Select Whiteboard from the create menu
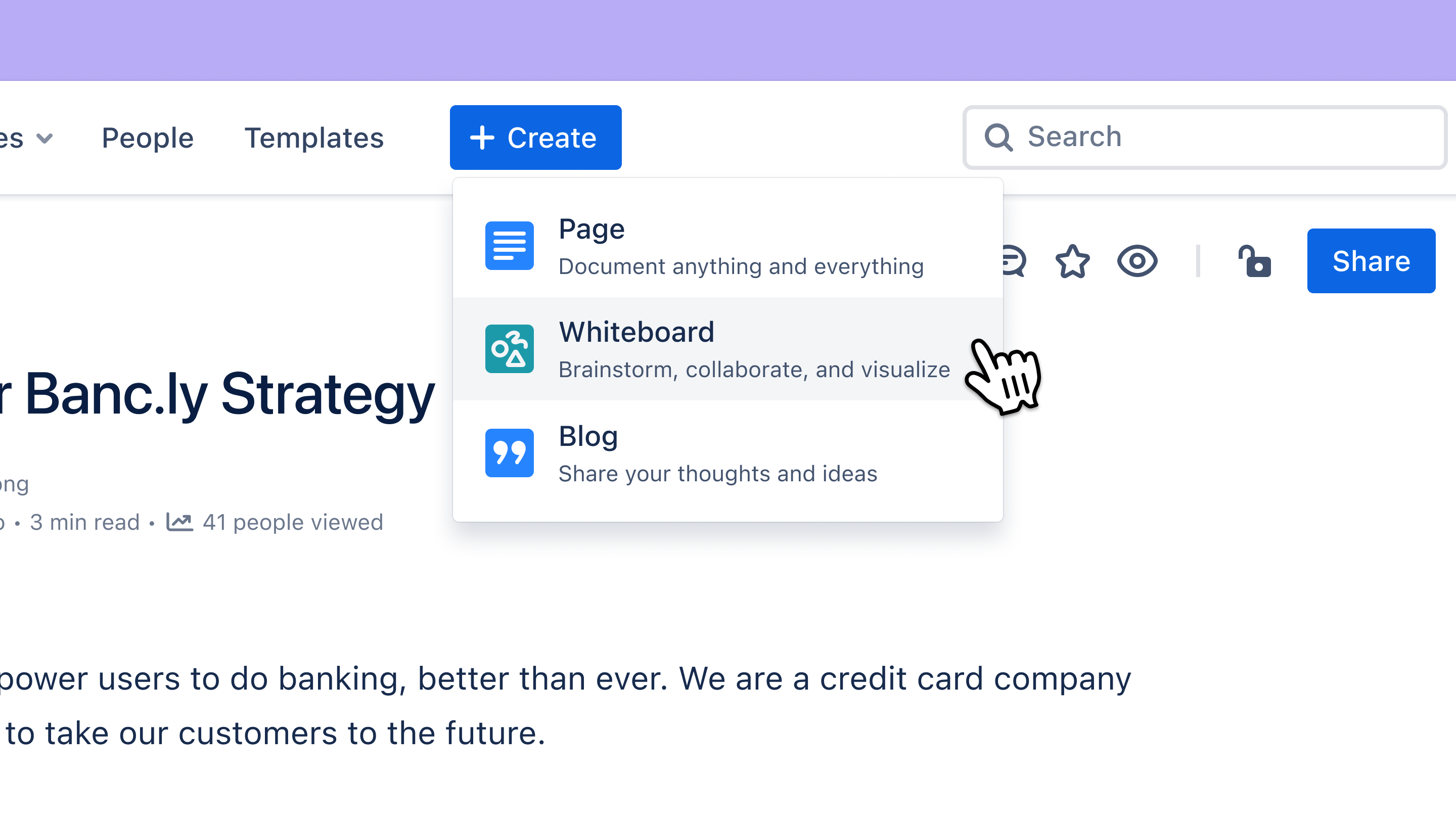The width and height of the screenshot is (1456, 819). point(727,349)
